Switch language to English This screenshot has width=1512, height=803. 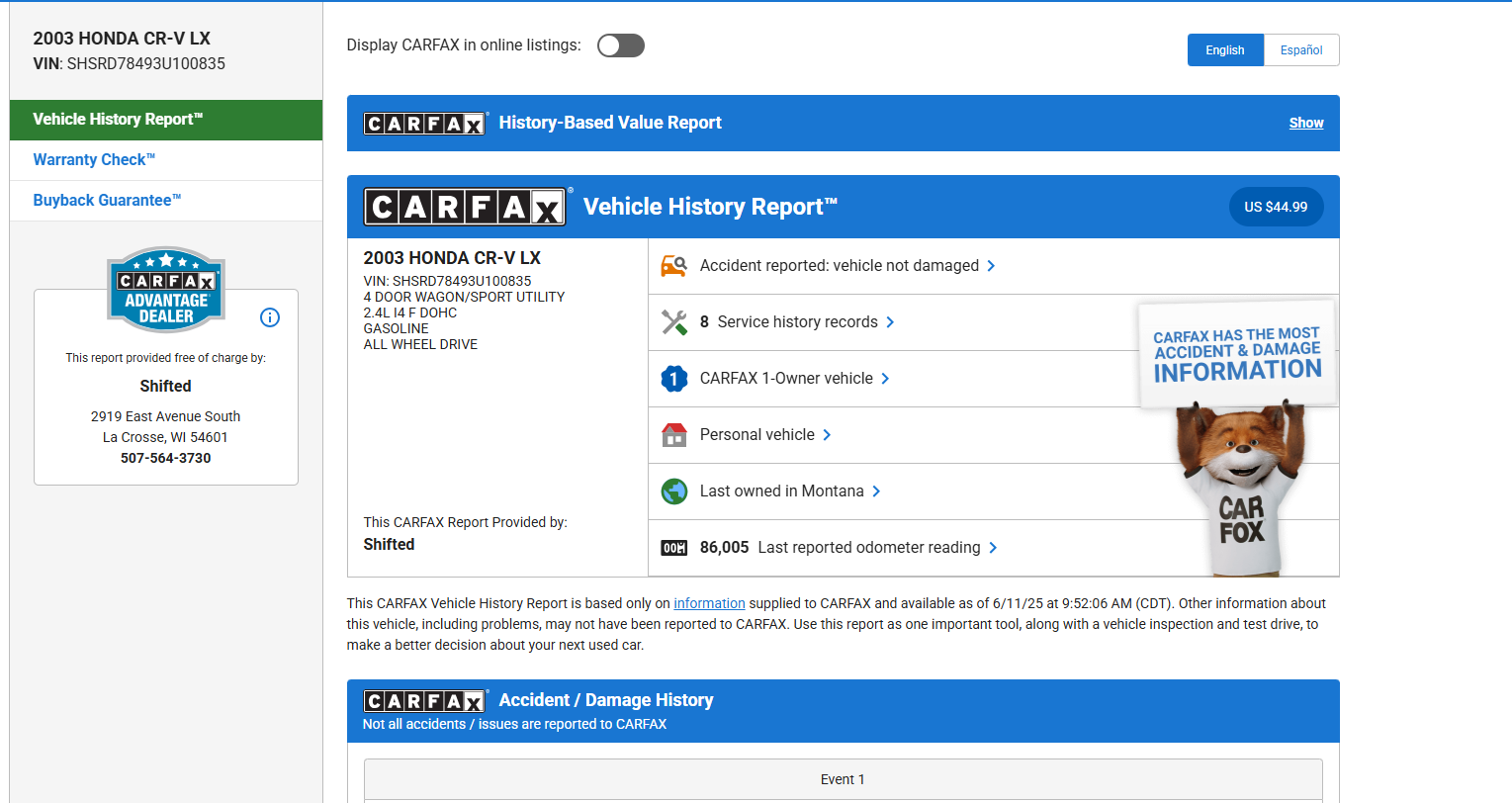point(1225,50)
